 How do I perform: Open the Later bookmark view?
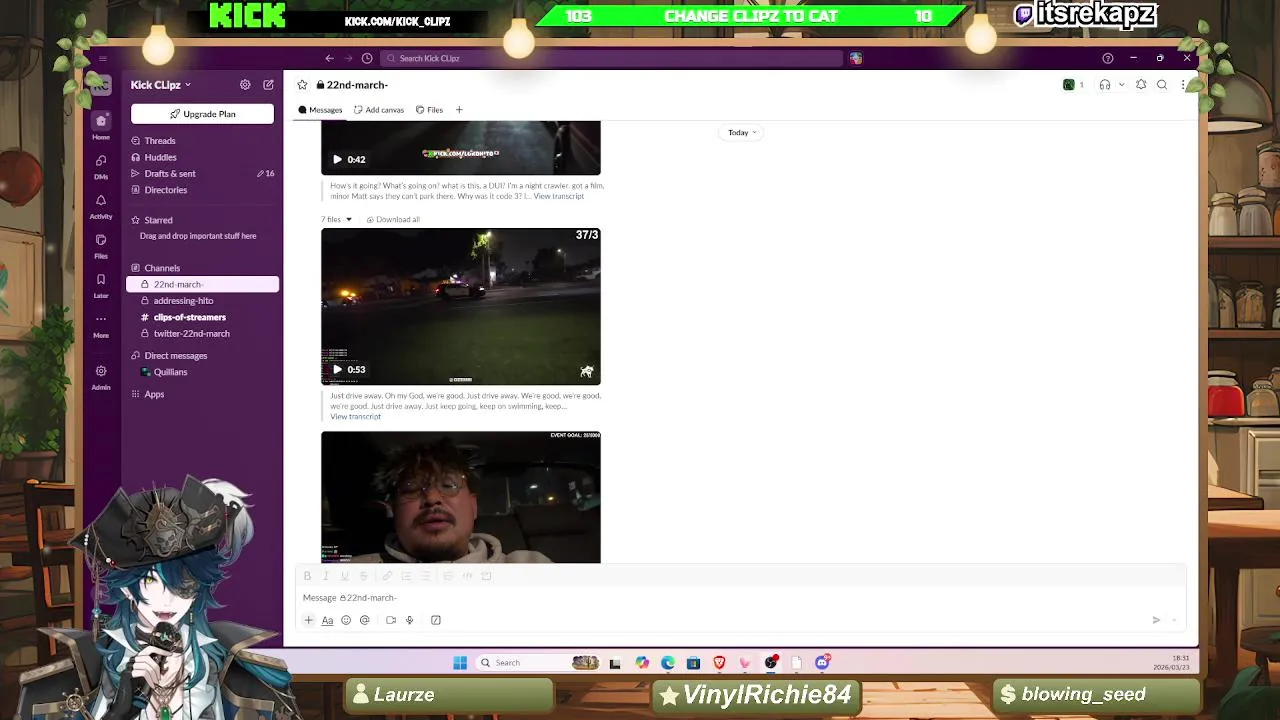click(x=101, y=286)
